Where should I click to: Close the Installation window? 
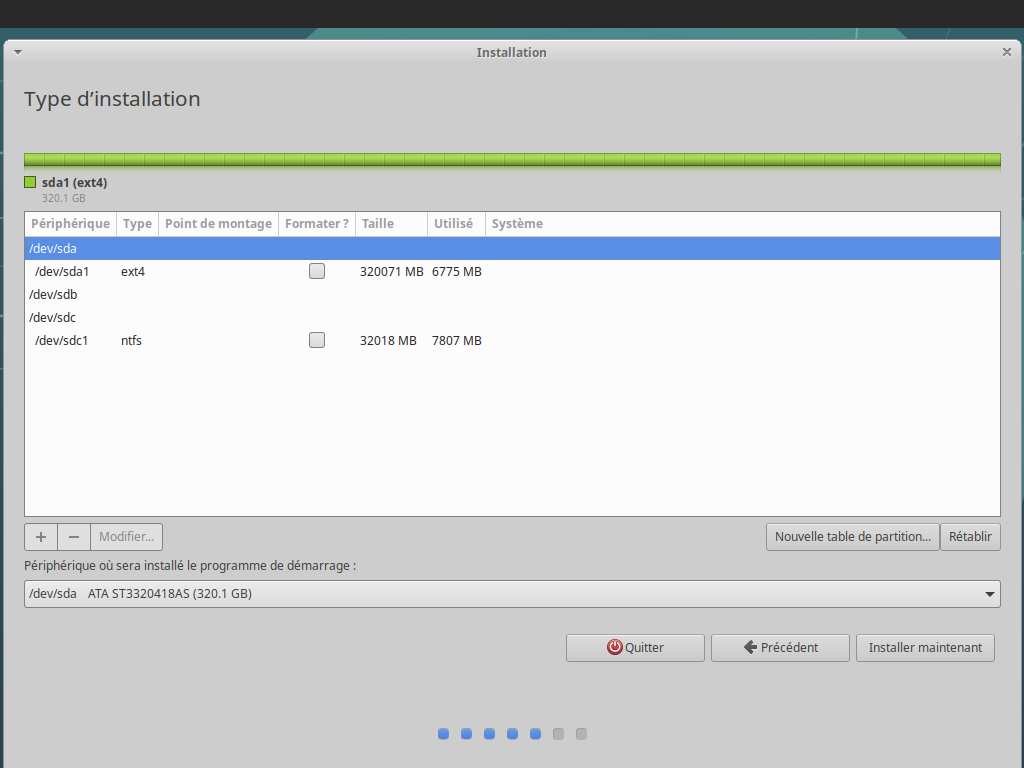pos(1006,52)
